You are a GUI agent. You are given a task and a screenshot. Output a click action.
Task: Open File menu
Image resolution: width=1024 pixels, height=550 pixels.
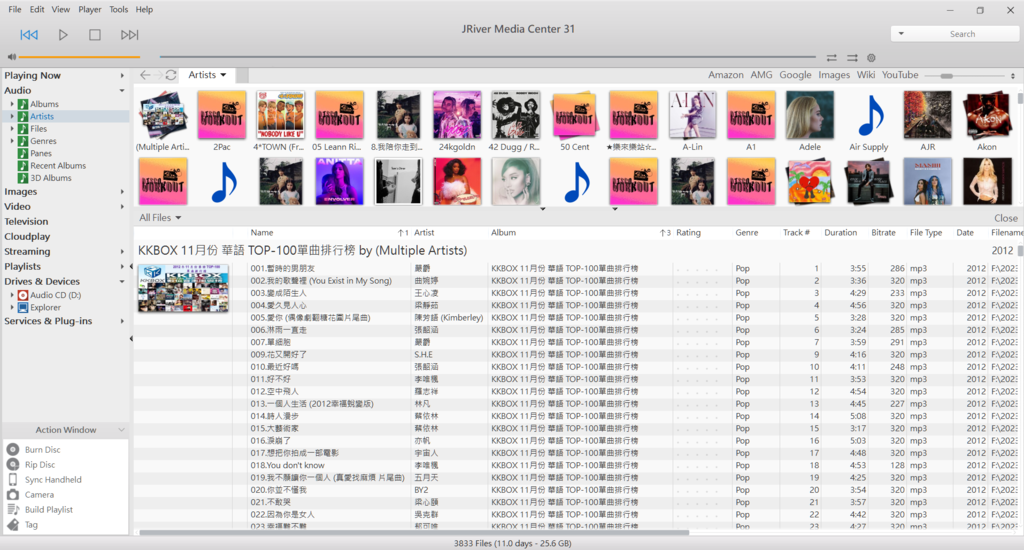(14, 10)
